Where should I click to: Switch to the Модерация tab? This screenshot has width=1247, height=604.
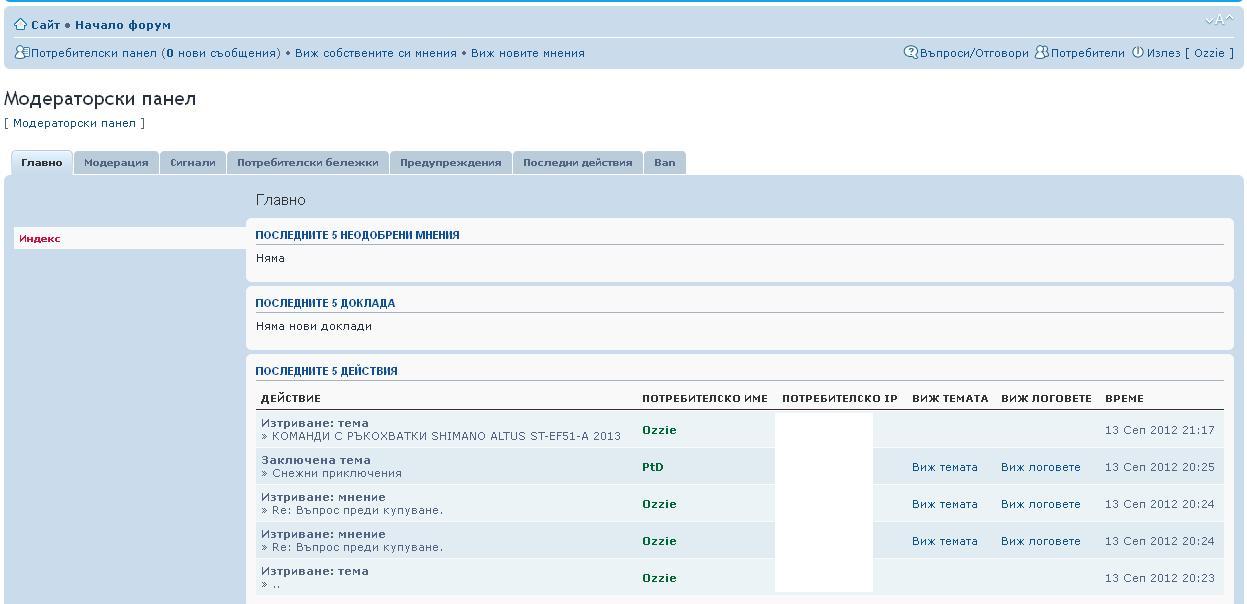(116, 163)
